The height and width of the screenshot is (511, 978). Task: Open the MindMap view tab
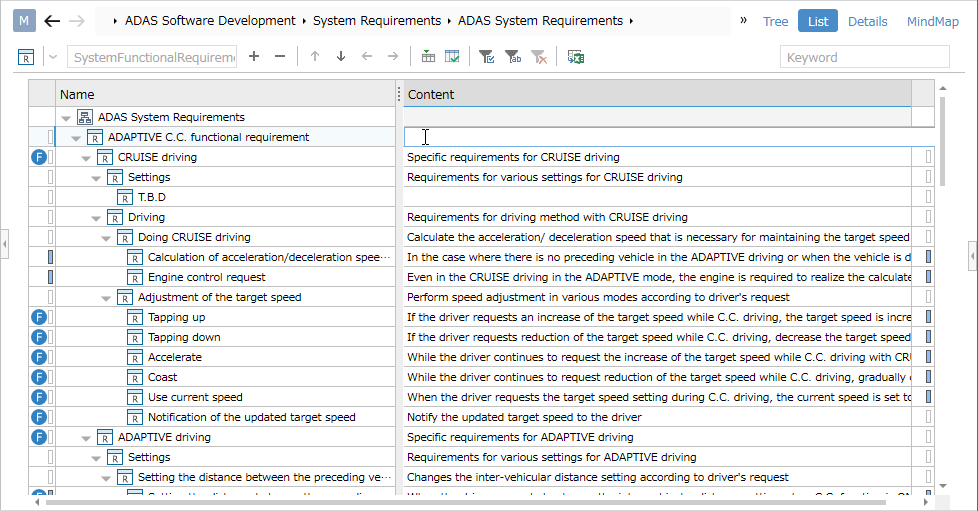[932, 21]
